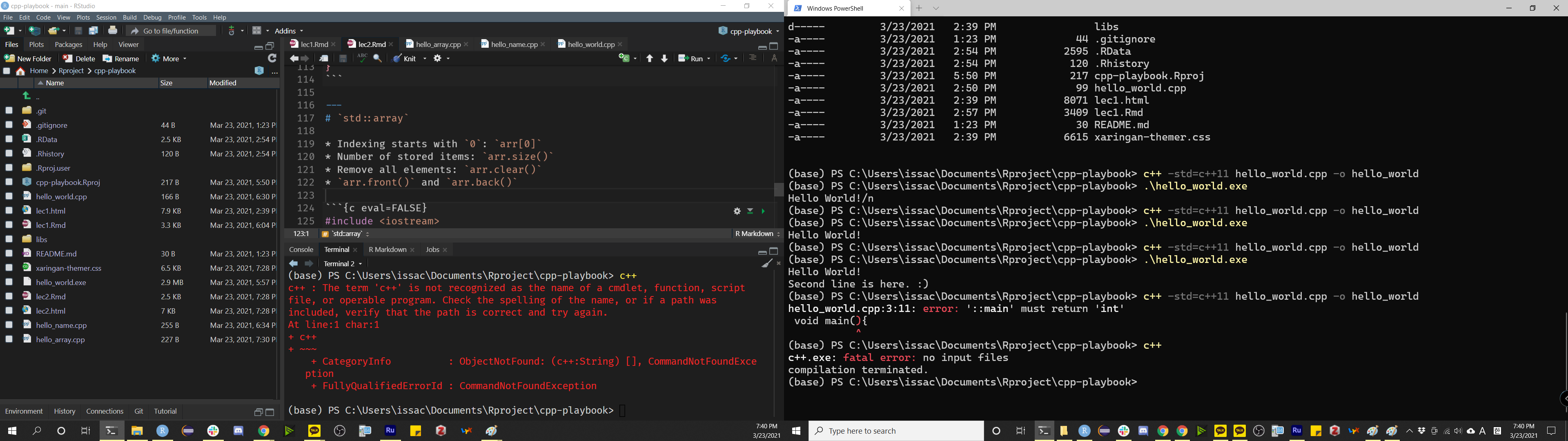
Task: Refresh the Files pane listing
Action: (x=273, y=58)
